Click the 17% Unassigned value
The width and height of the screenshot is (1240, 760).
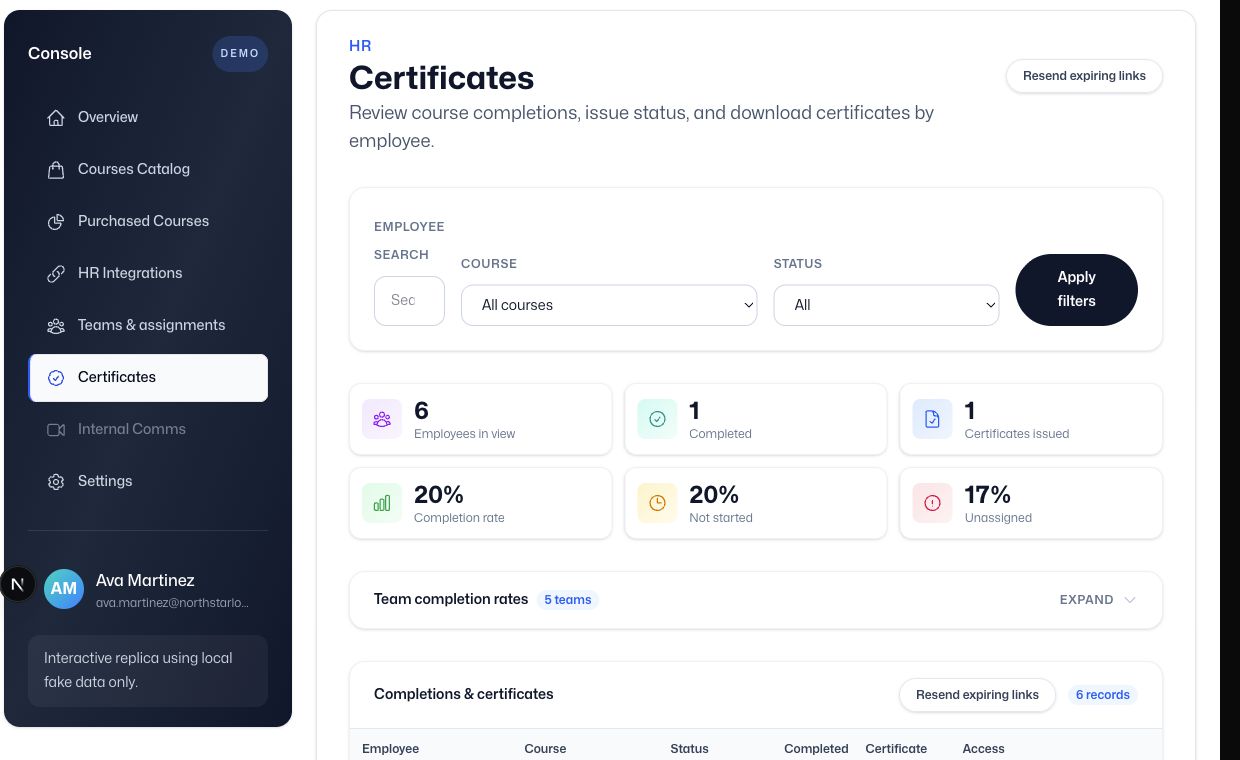tap(987, 494)
